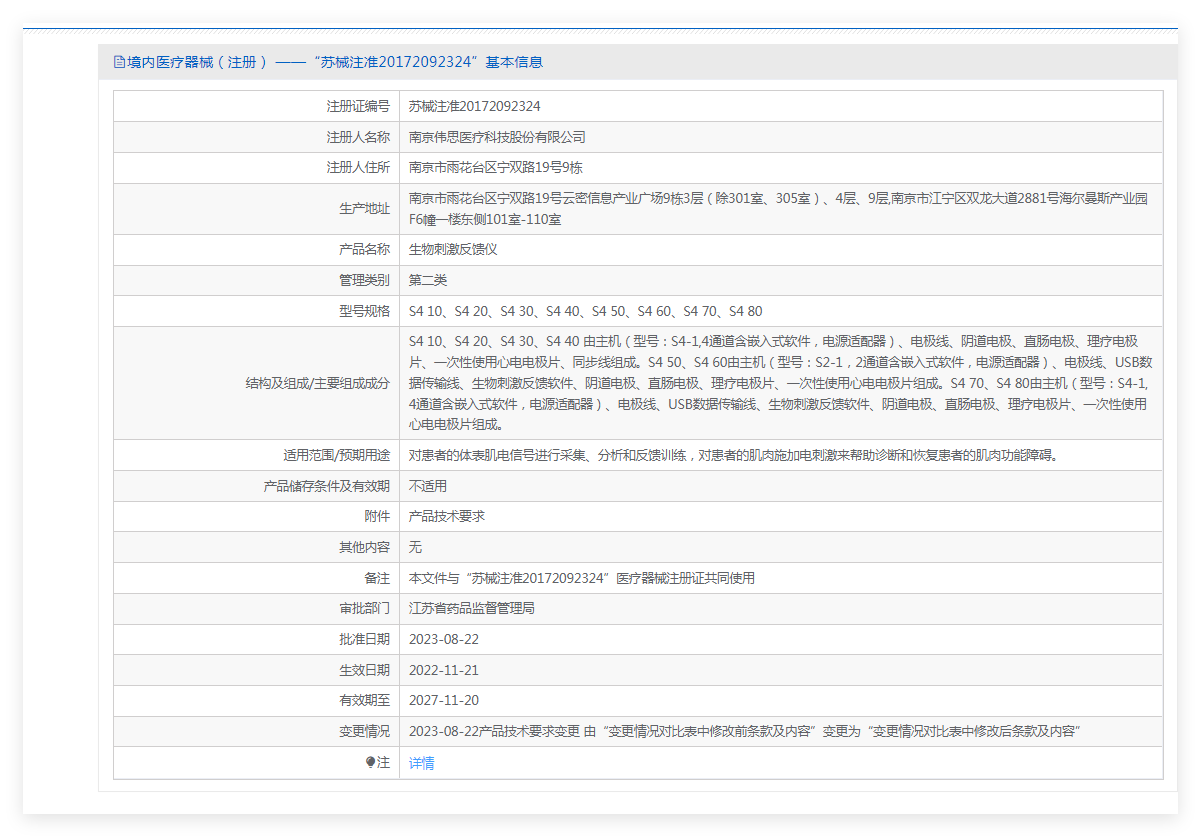Image resolution: width=1201 pixels, height=837 pixels.
Task: Select product name 生物刺激反馈仪
Action: (x=453, y=250)
